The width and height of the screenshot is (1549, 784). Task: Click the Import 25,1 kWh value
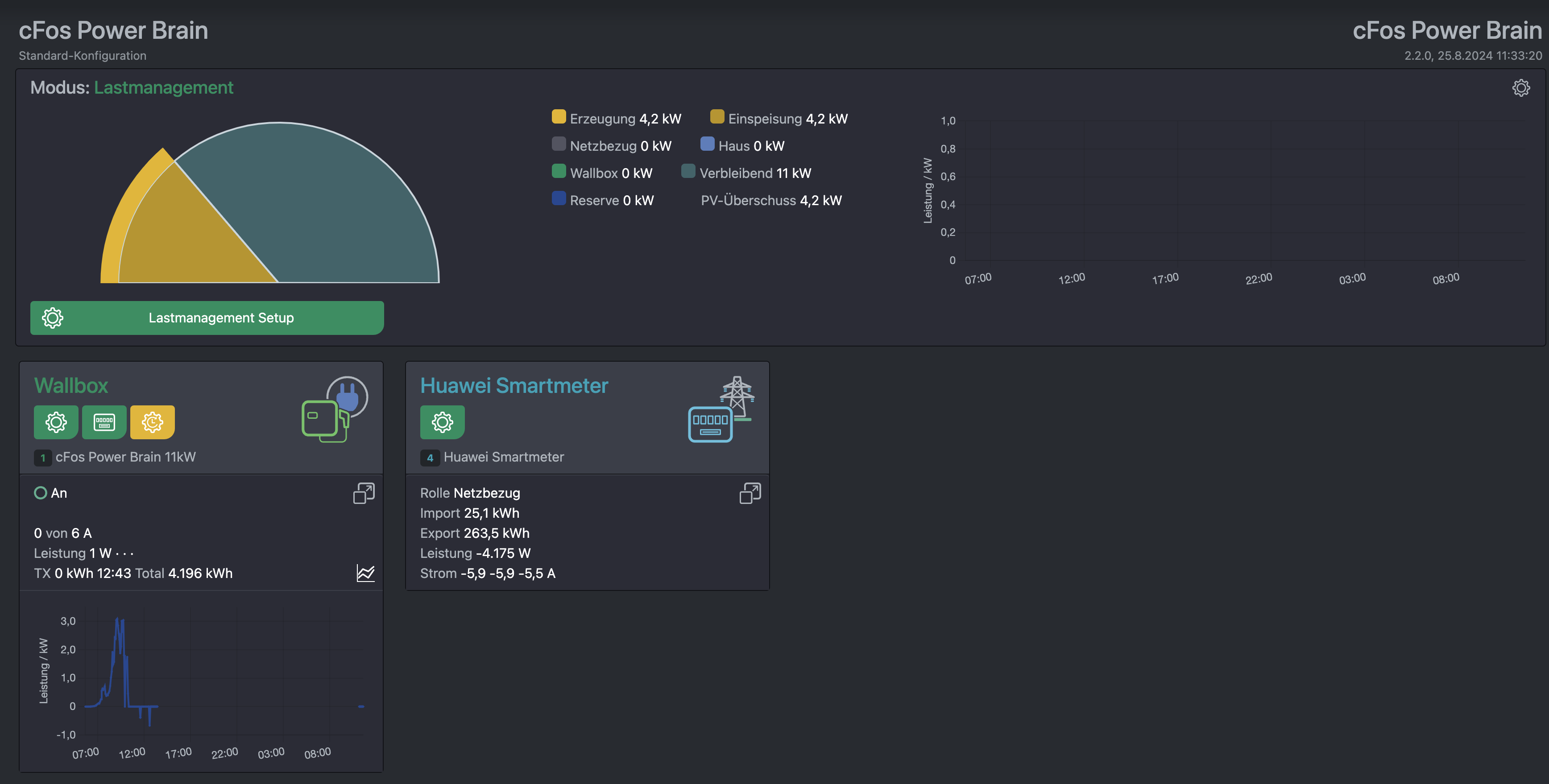pyautogui.click(x=470, y=513)
